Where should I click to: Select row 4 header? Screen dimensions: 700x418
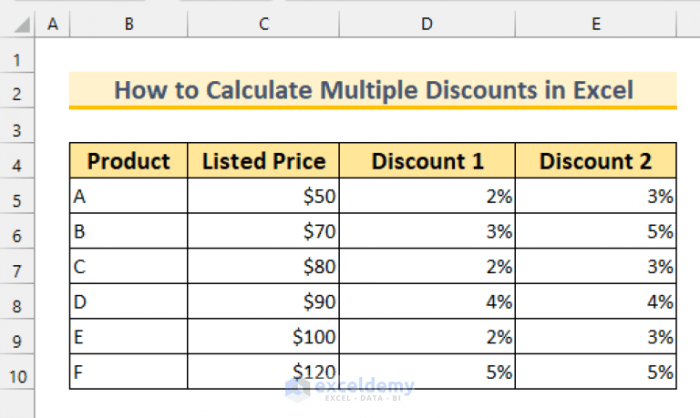(x=17, y=162)
